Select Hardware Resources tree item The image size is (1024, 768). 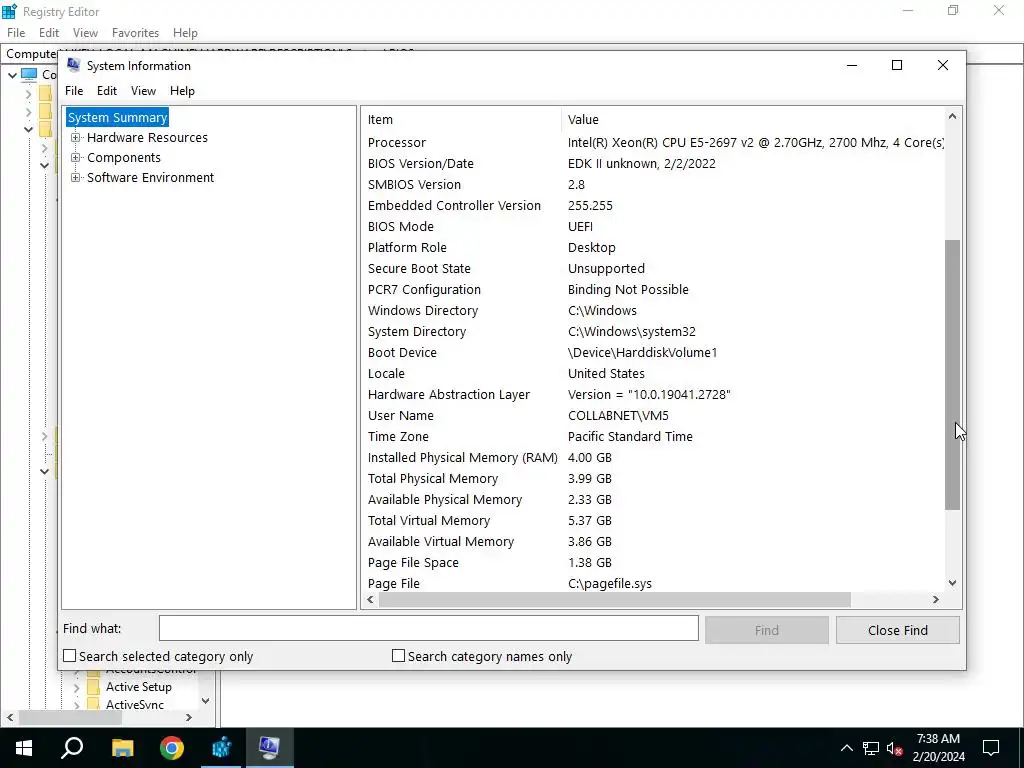point(148,138)
